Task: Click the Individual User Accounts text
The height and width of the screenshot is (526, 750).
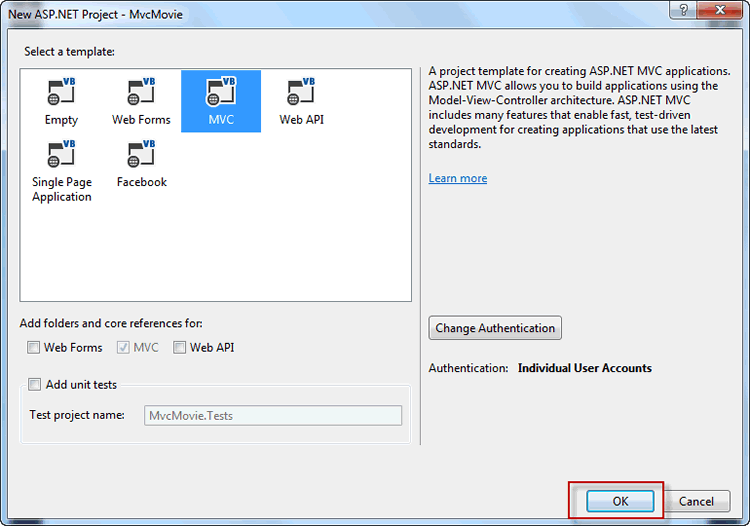Action: pos(585,368)
